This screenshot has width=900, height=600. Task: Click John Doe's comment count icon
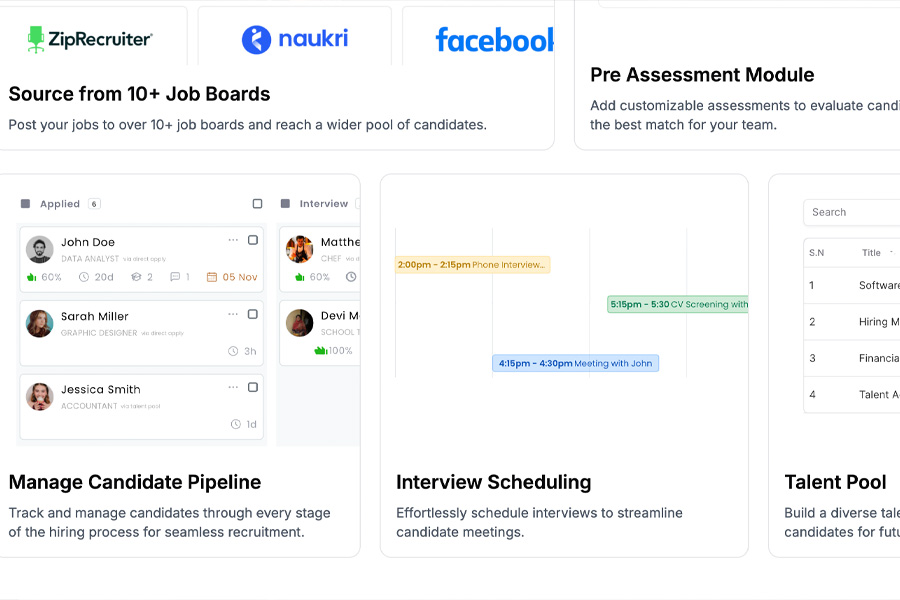pyautogui.click(x=175, y=277)
